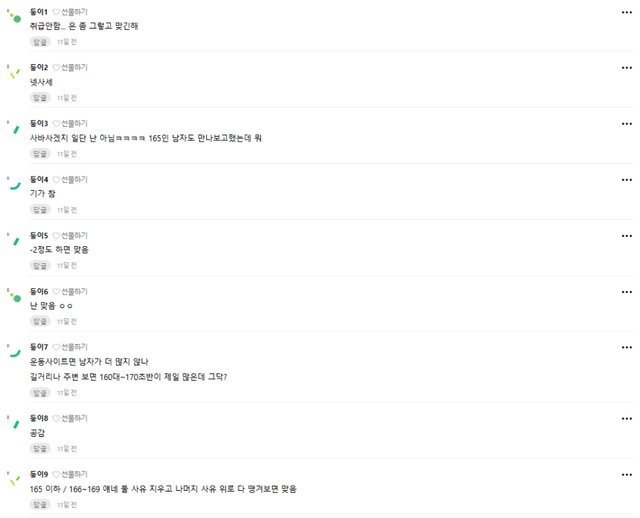Click 둥이4's green curve avatar
This screenshot has height=518, width=640.
point(15,185)
